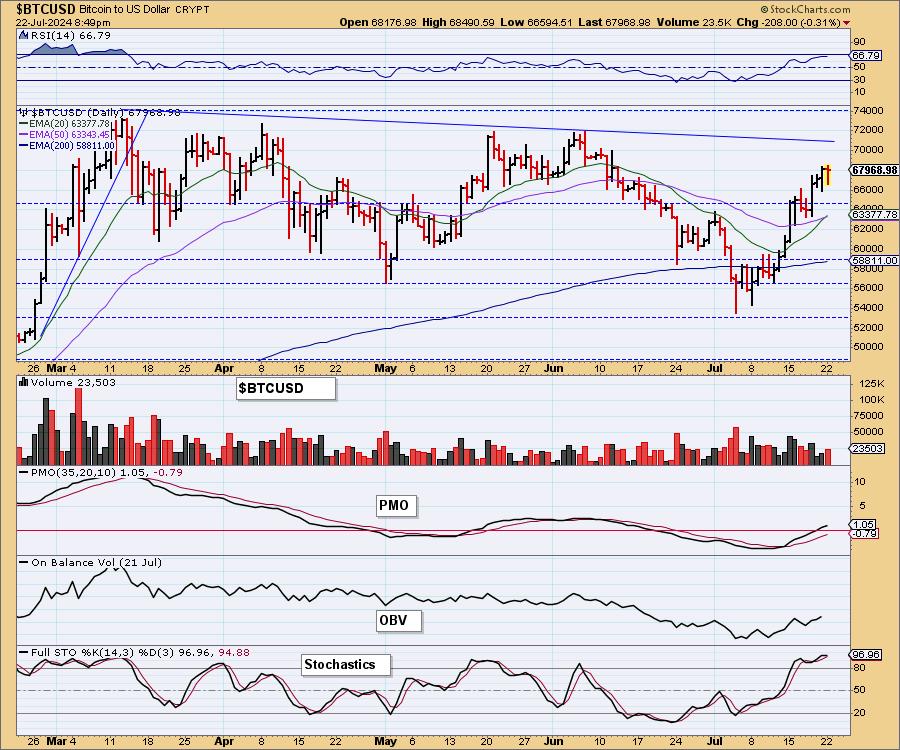Click the purple line marker beside EMA(50)
Viewport: 900px width, 750px height.
pyautogui.click(x=24, y=134)
